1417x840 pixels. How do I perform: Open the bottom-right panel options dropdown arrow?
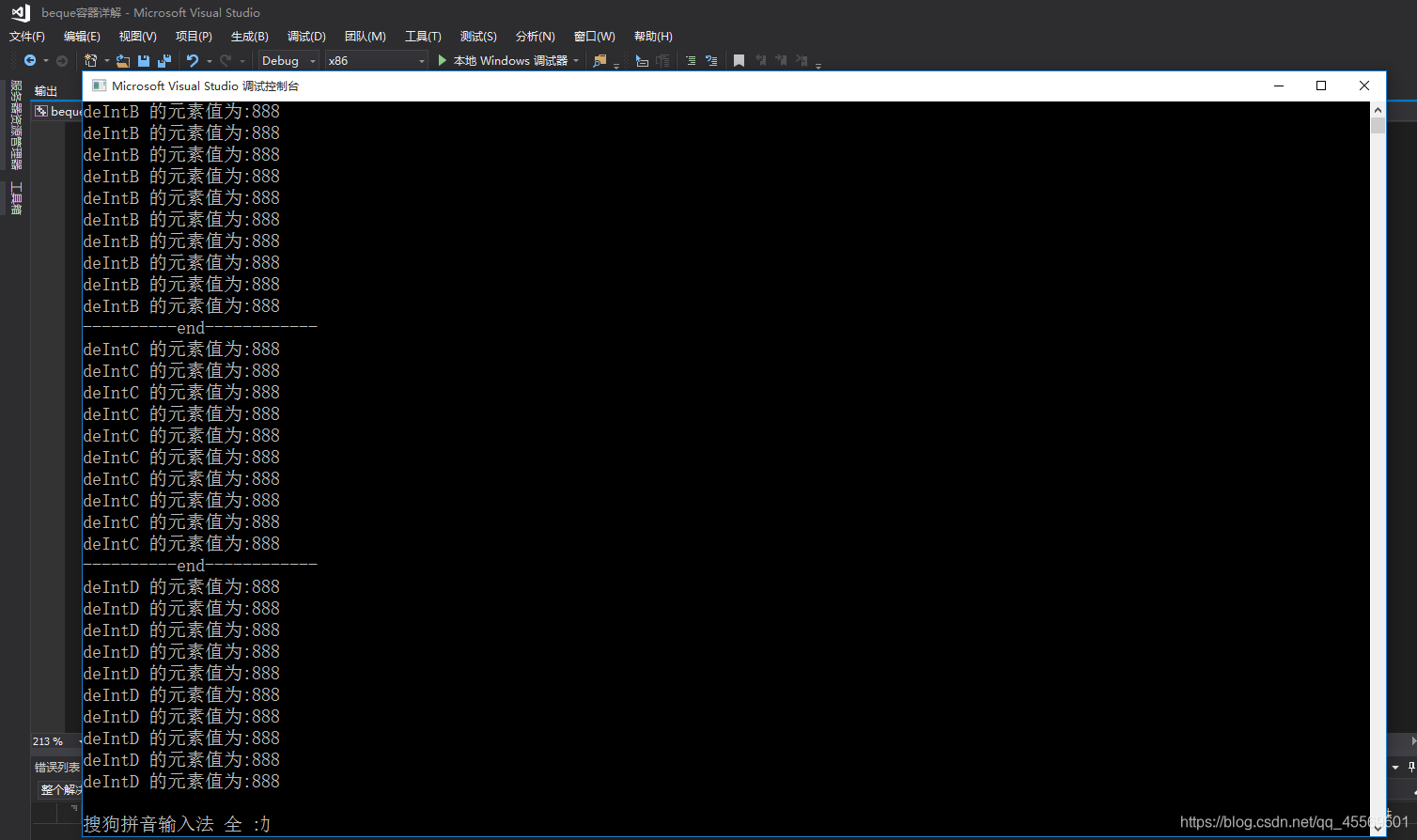(1395, 768)
